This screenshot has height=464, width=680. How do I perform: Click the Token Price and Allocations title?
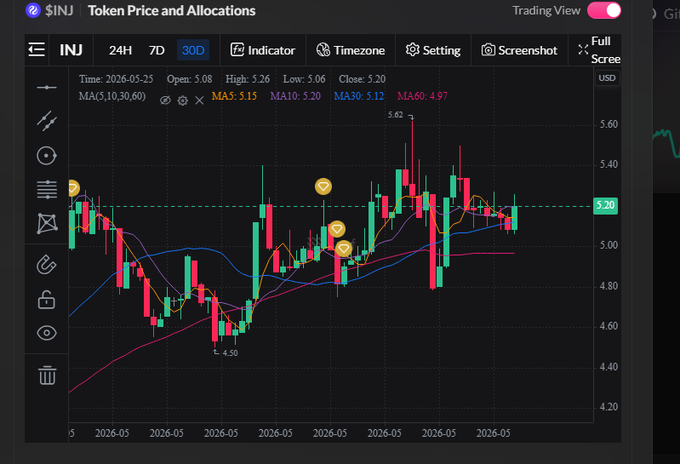point(172,10)
